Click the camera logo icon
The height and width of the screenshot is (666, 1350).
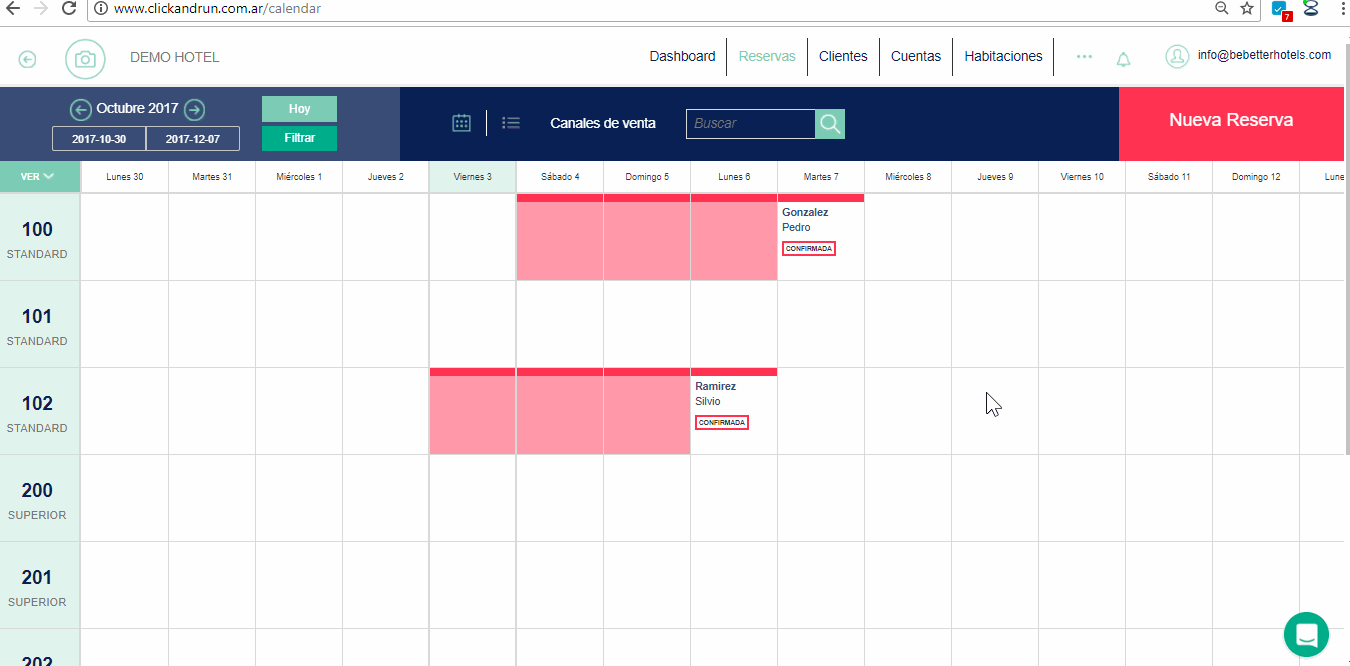coord(85,59)
